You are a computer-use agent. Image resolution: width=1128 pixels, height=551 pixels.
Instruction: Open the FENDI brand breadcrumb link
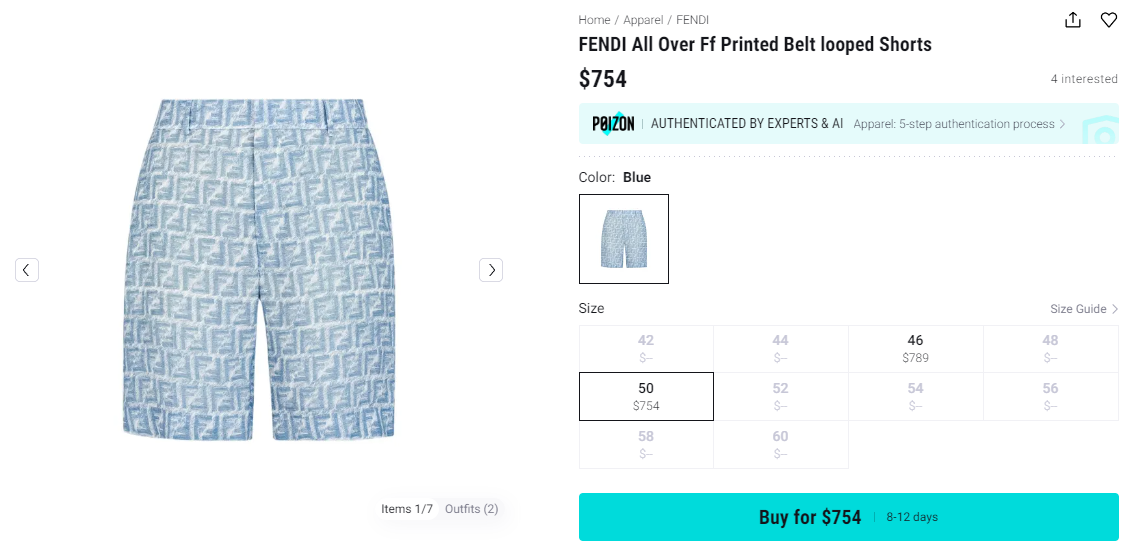(692, 20)
